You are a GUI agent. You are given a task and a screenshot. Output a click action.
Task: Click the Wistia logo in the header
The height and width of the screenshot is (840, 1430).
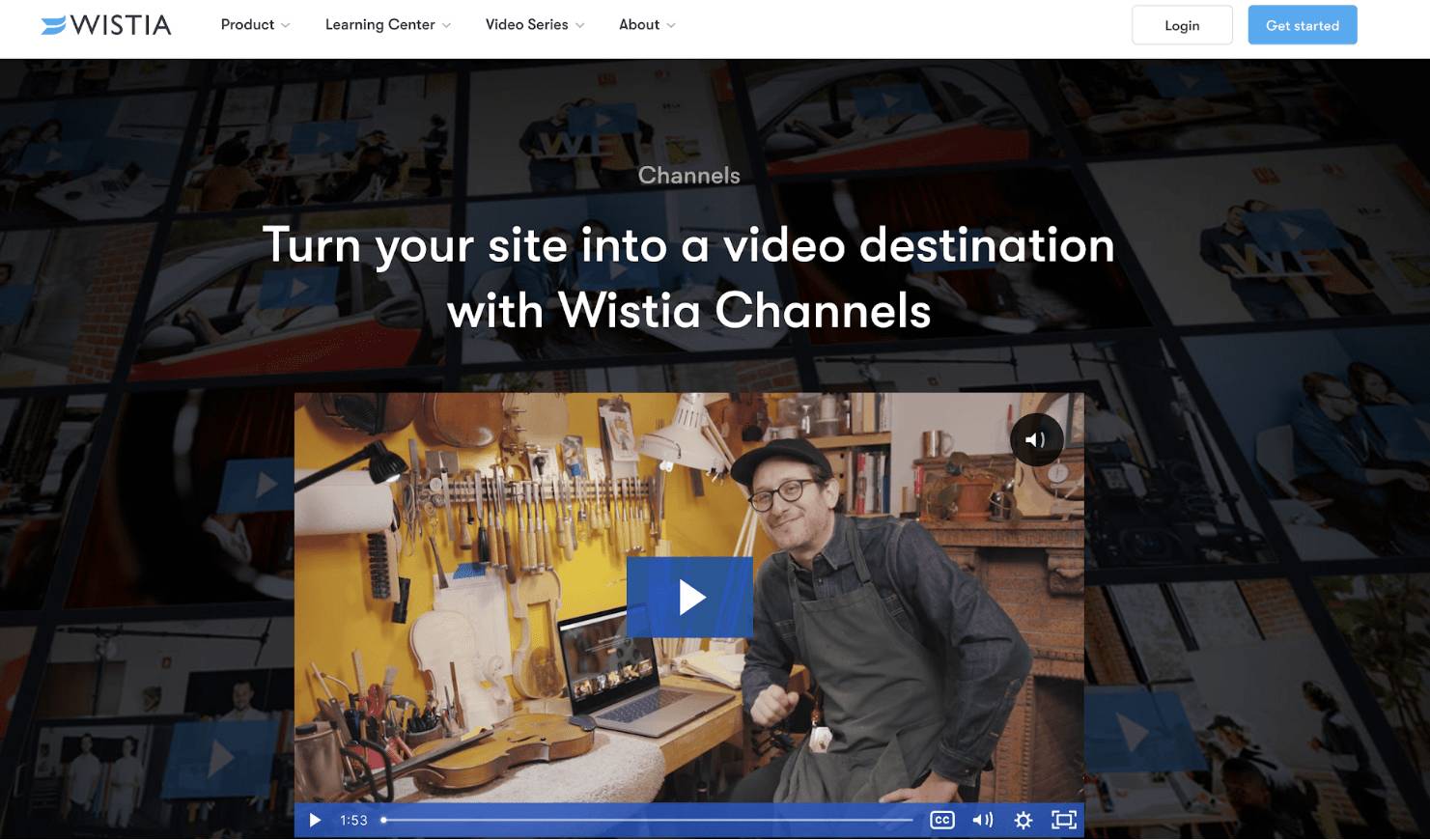(x=106, y=25)
